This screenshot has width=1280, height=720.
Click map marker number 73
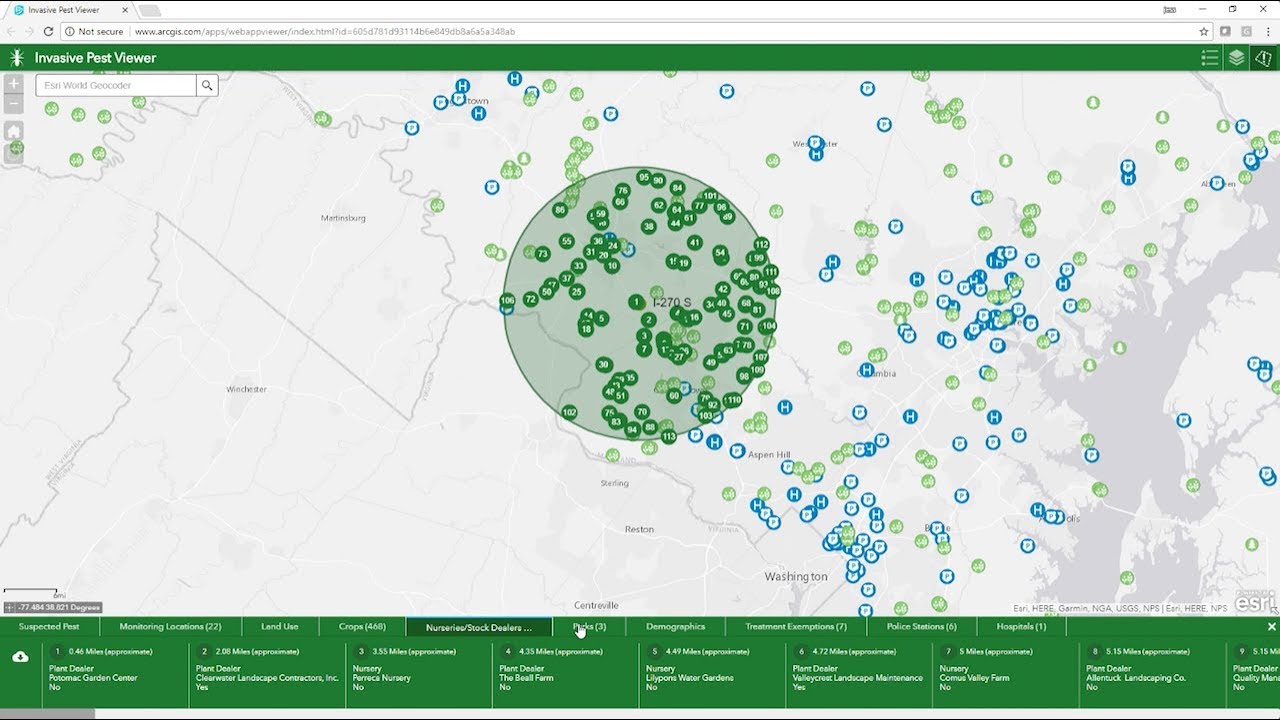(543, 254)
